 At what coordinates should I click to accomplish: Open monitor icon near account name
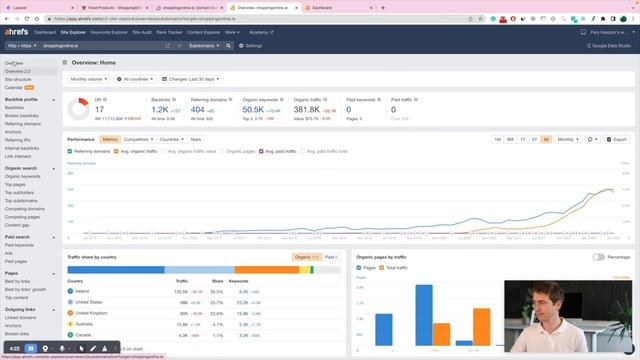[583, 32]
